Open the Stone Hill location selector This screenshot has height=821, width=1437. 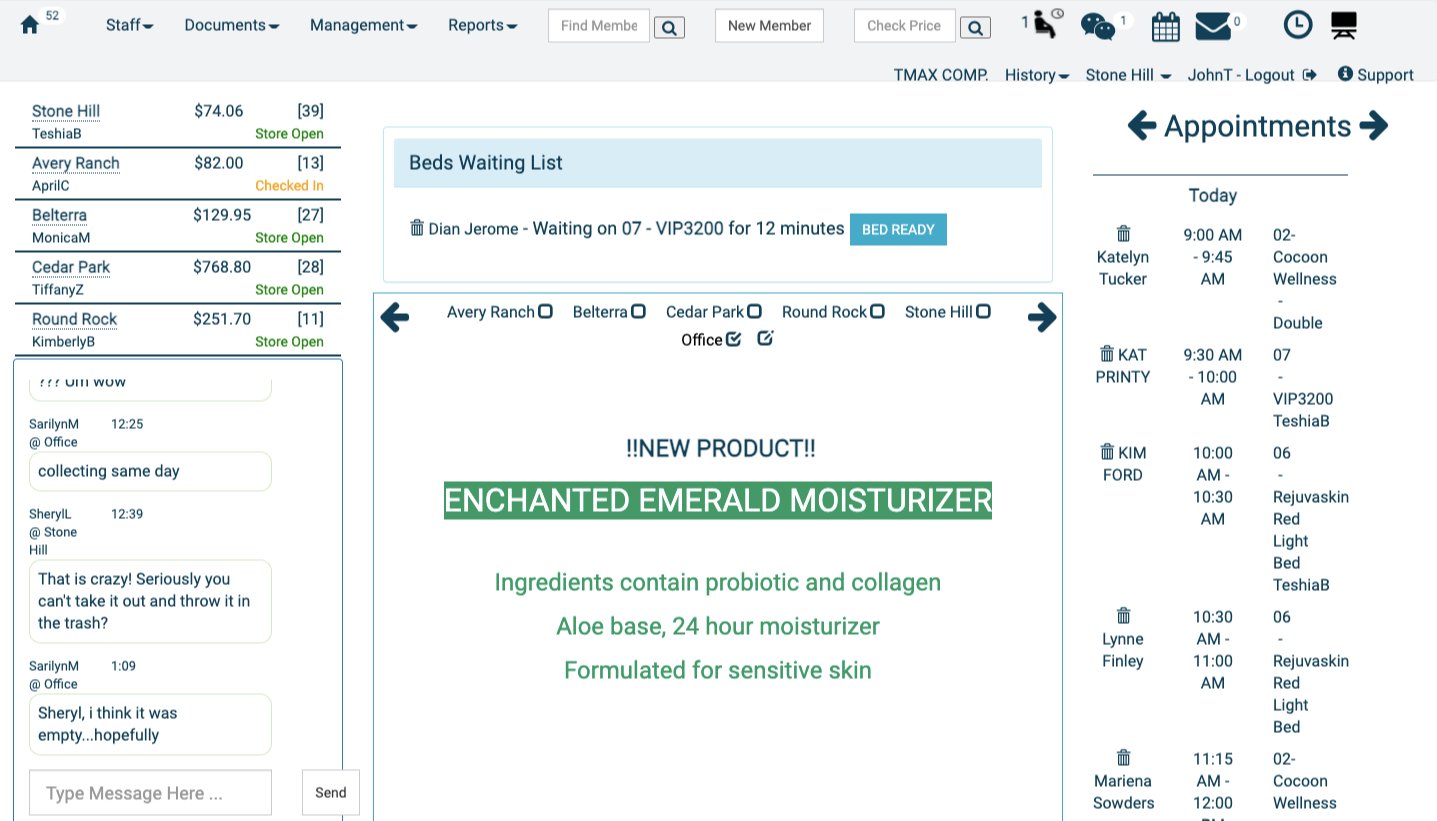[1127, 75]
